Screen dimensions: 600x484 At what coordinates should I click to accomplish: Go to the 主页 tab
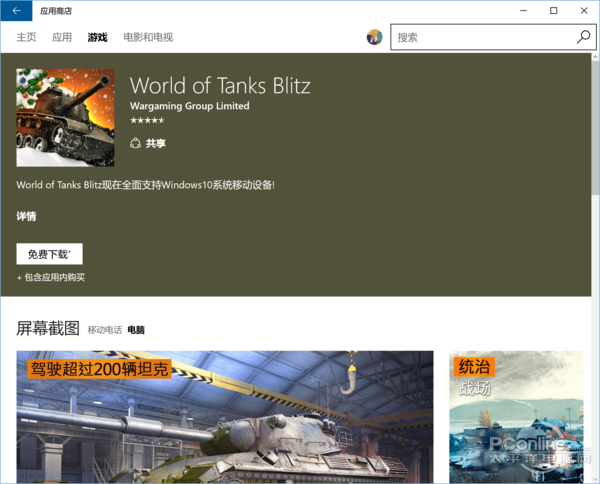tap(26, 37)
